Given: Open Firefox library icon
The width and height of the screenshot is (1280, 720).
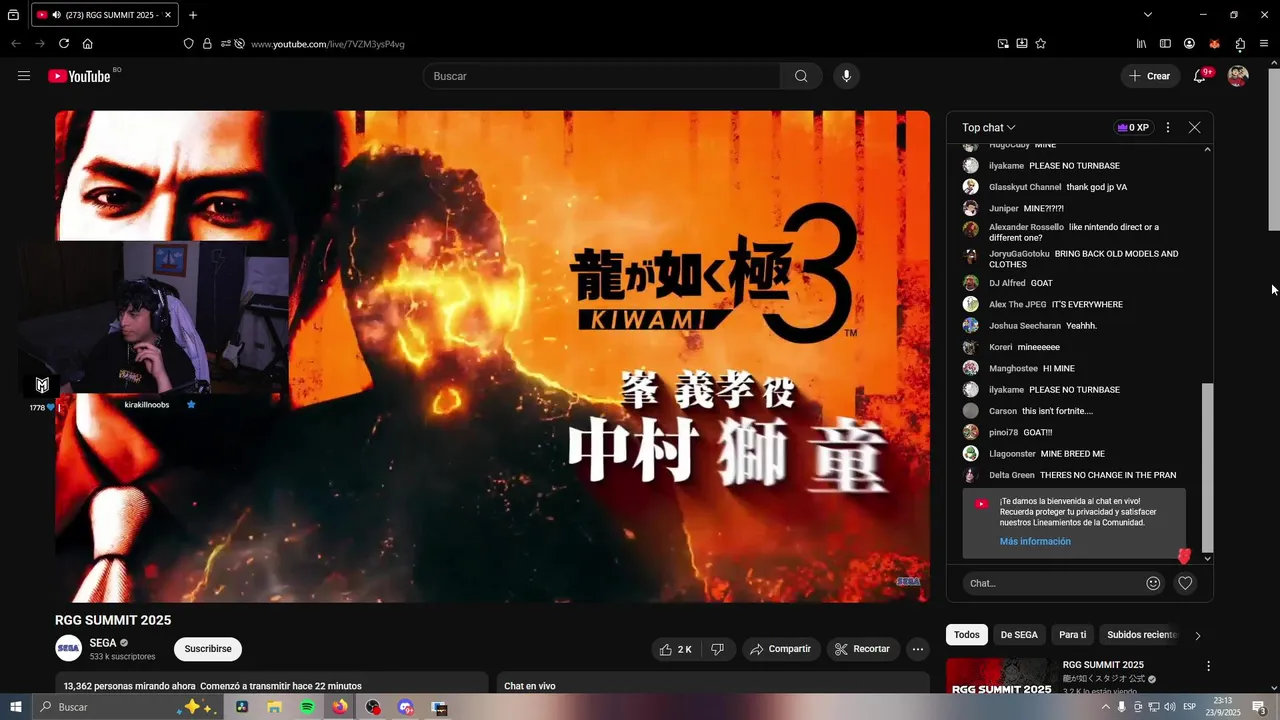Looking at the screenshot, I should coord(1141,44).
